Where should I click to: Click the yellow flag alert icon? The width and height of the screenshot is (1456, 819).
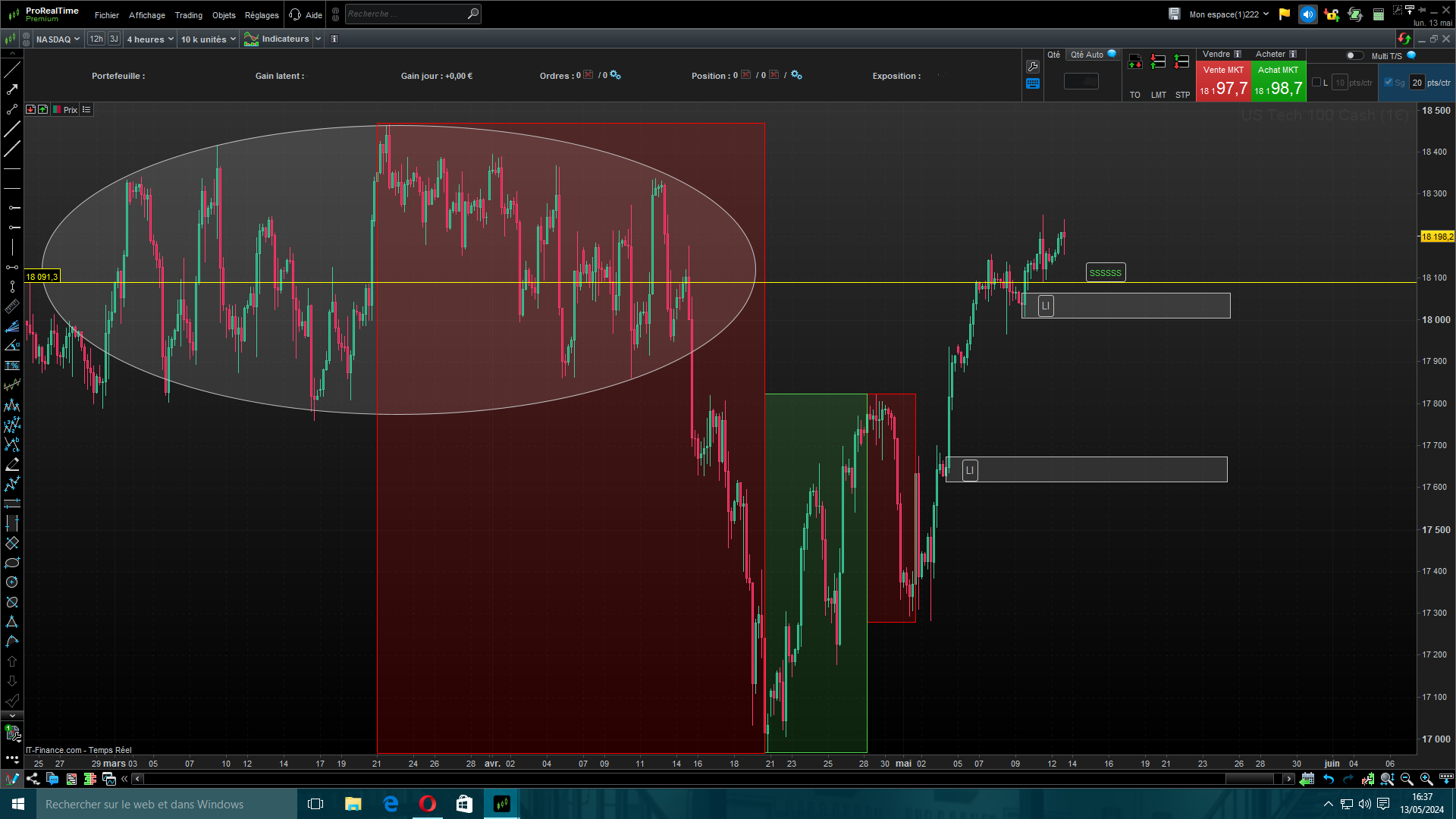point(1284,14)
